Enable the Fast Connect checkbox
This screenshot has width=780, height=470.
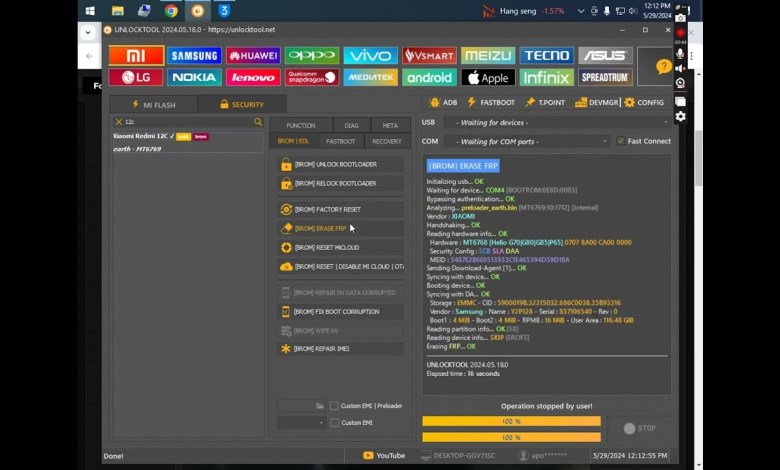point(621,141)
